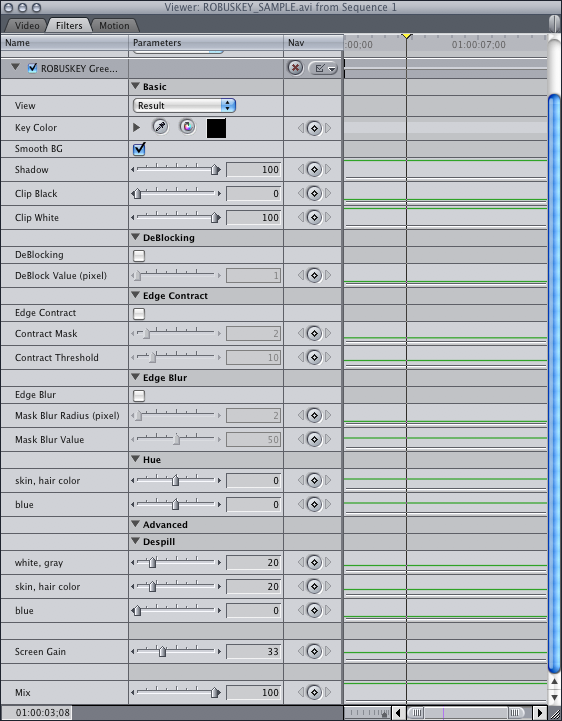
Task: Click the black Key Color swatch
Action: point(216,128)
